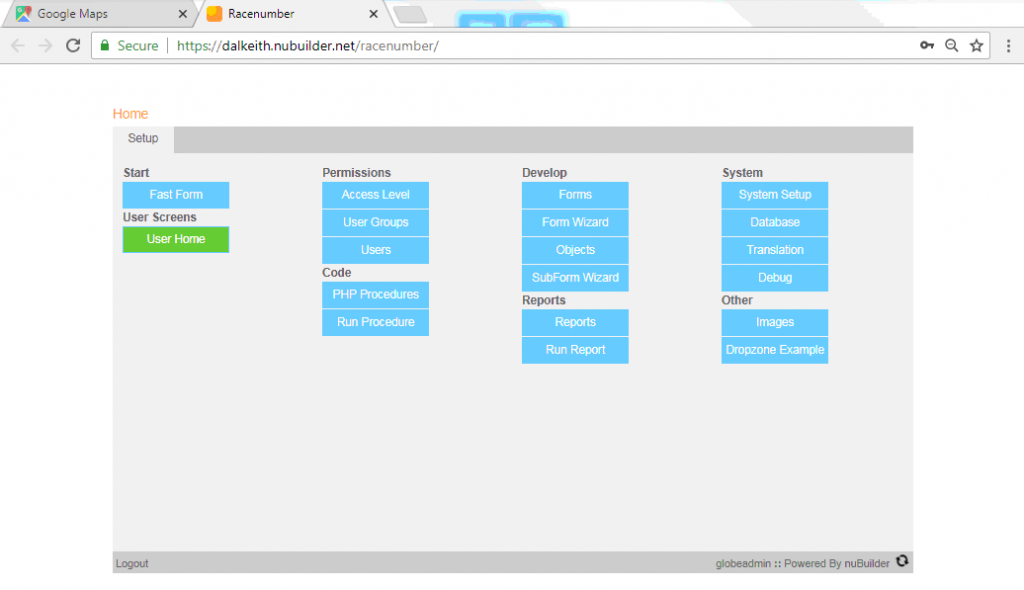Reload the page with the refresh icon

coord(73,46)
